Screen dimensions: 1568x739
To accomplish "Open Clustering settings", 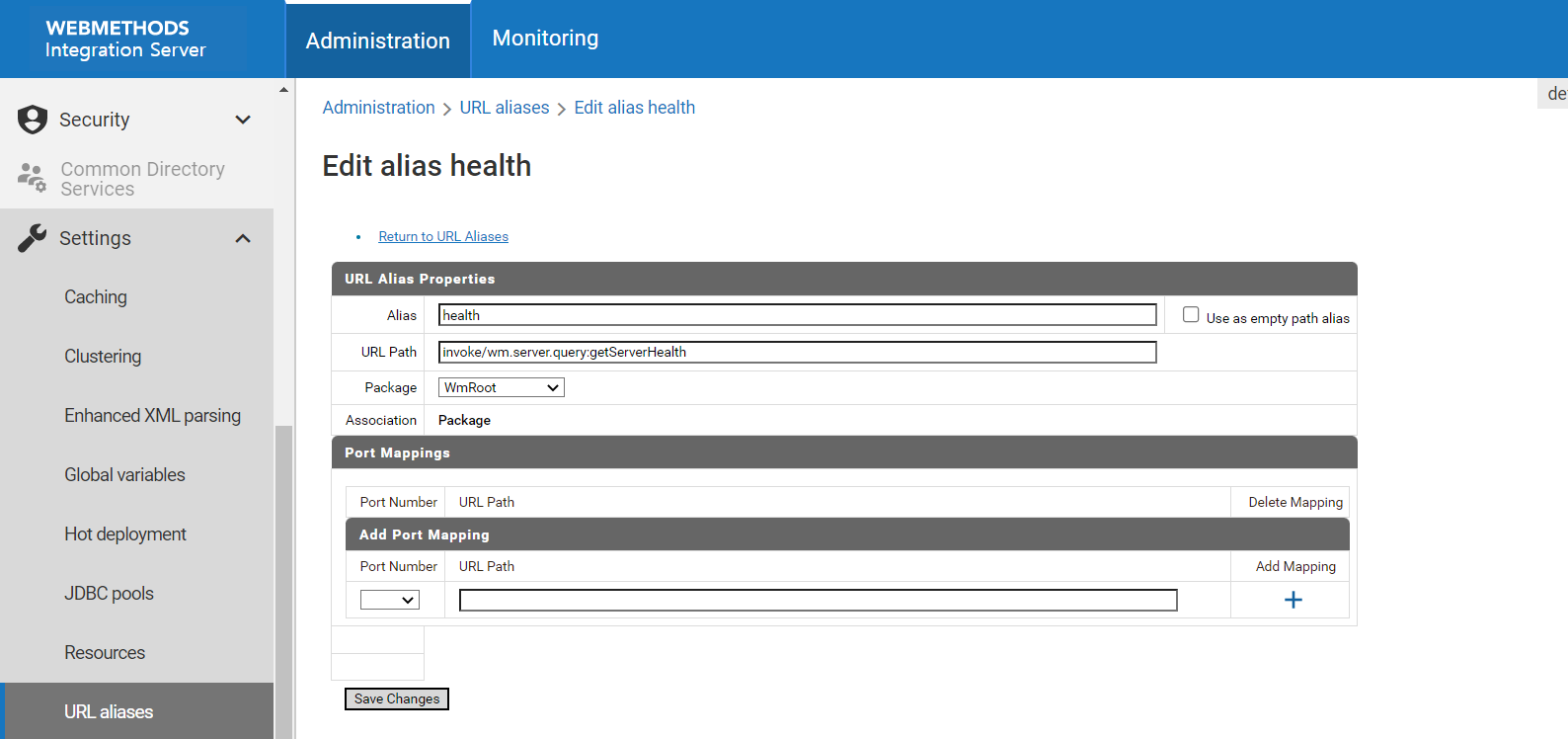I will [x=103, y=357].
